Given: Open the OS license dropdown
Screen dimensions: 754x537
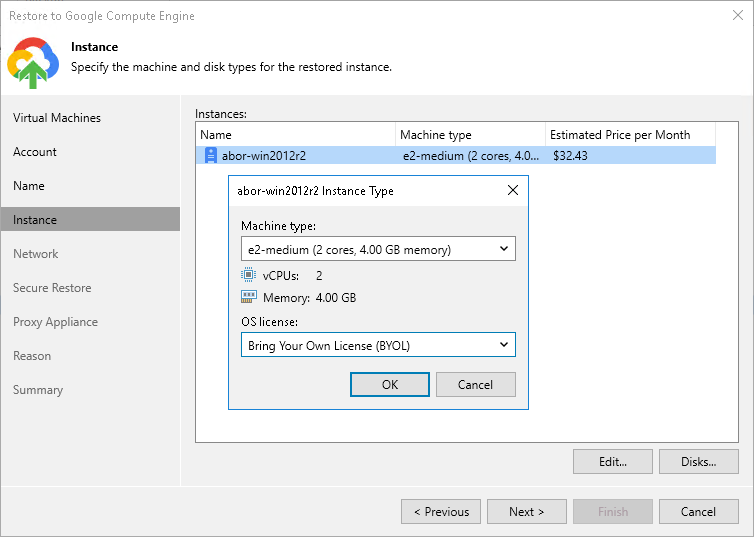Looking at the screenshot, I should 378,345.
